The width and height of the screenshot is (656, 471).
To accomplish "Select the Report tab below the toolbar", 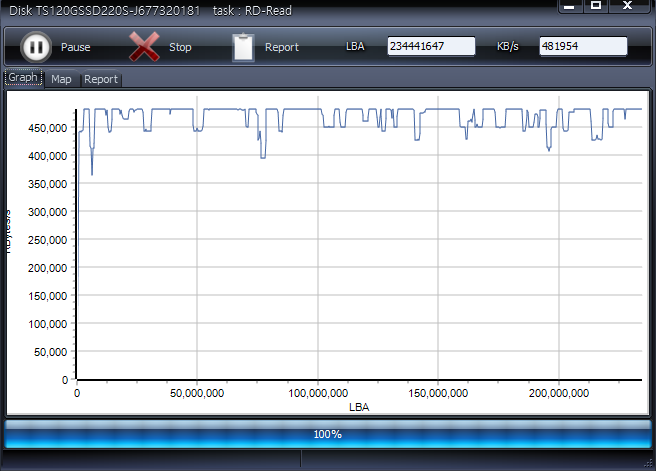I will click(100, 79).
